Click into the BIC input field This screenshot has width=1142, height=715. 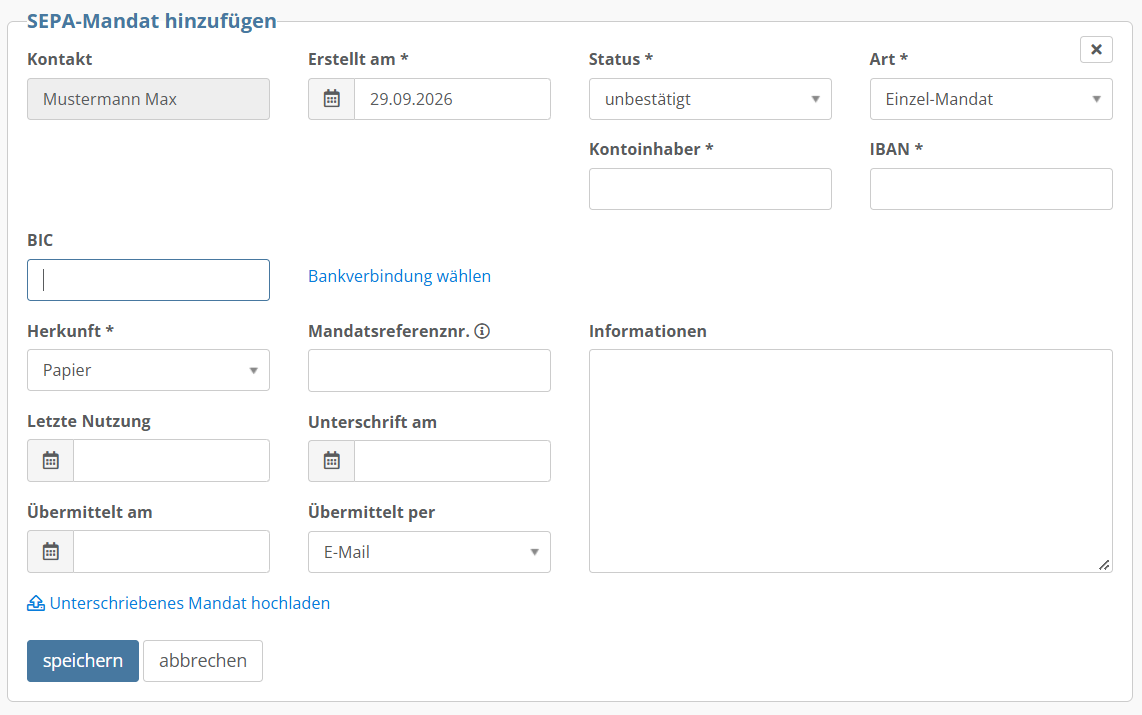click(149, 280)
